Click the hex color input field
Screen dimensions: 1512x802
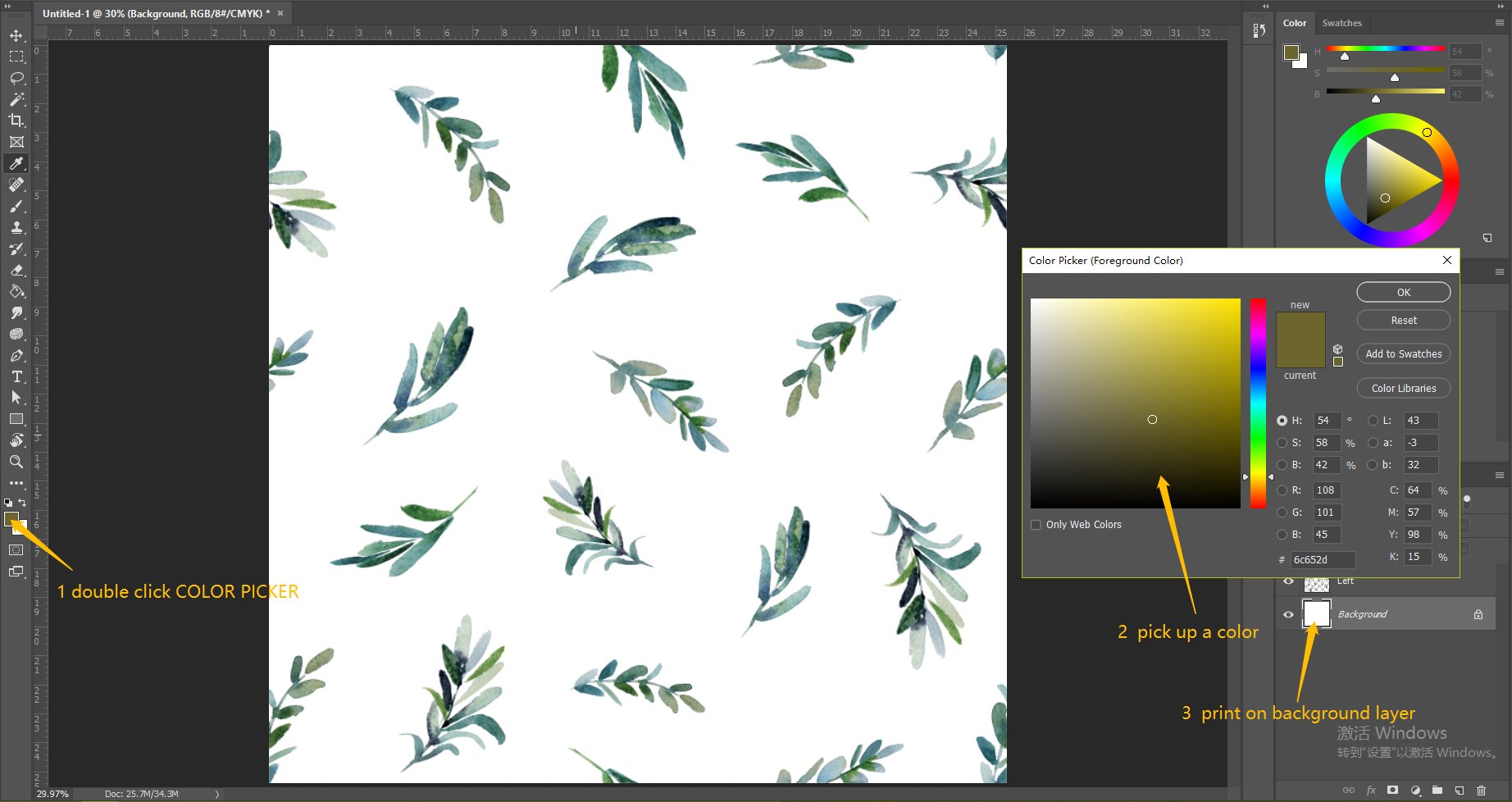point(1323,560)
